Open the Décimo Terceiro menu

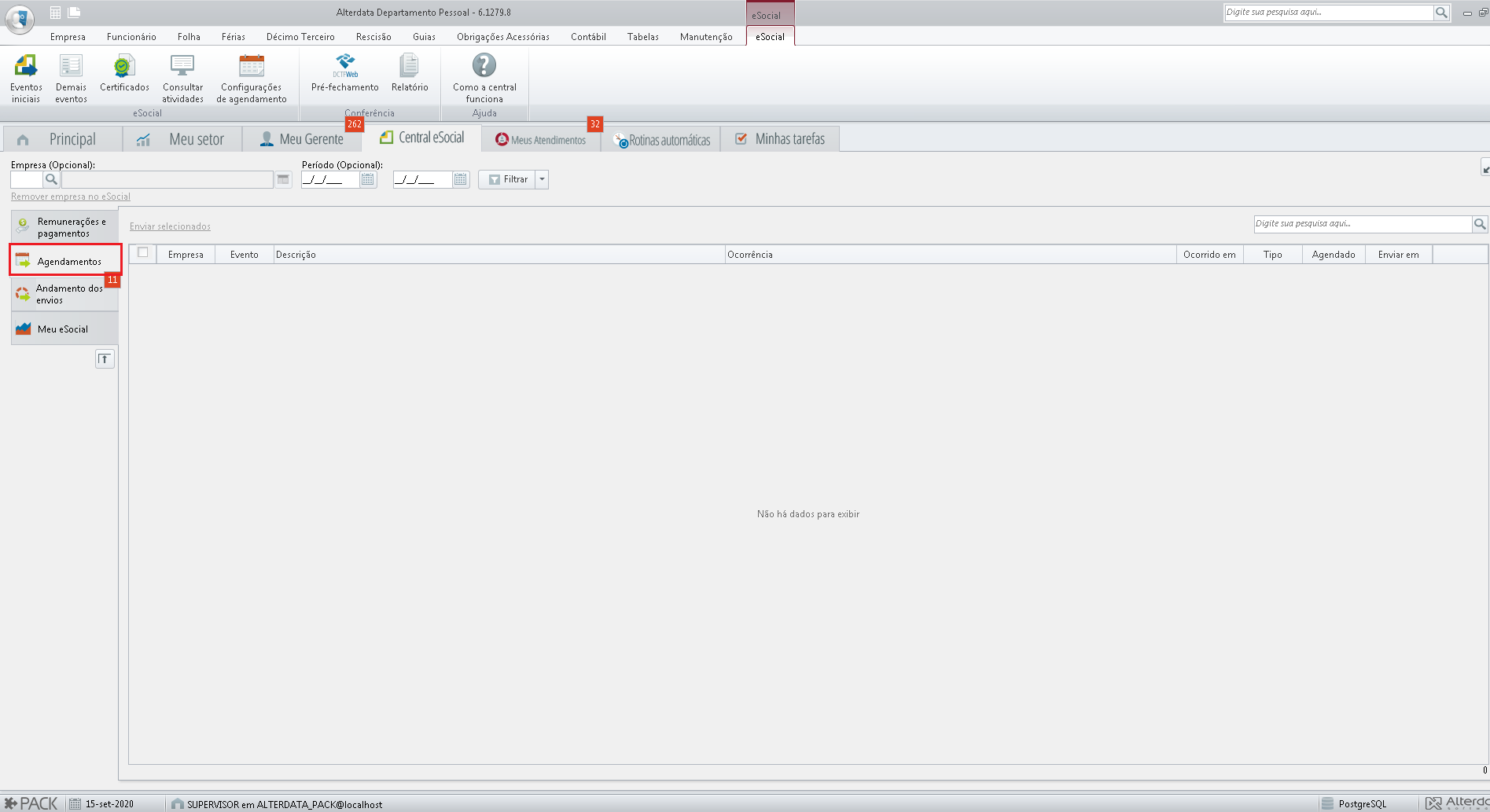pos(300,37)
